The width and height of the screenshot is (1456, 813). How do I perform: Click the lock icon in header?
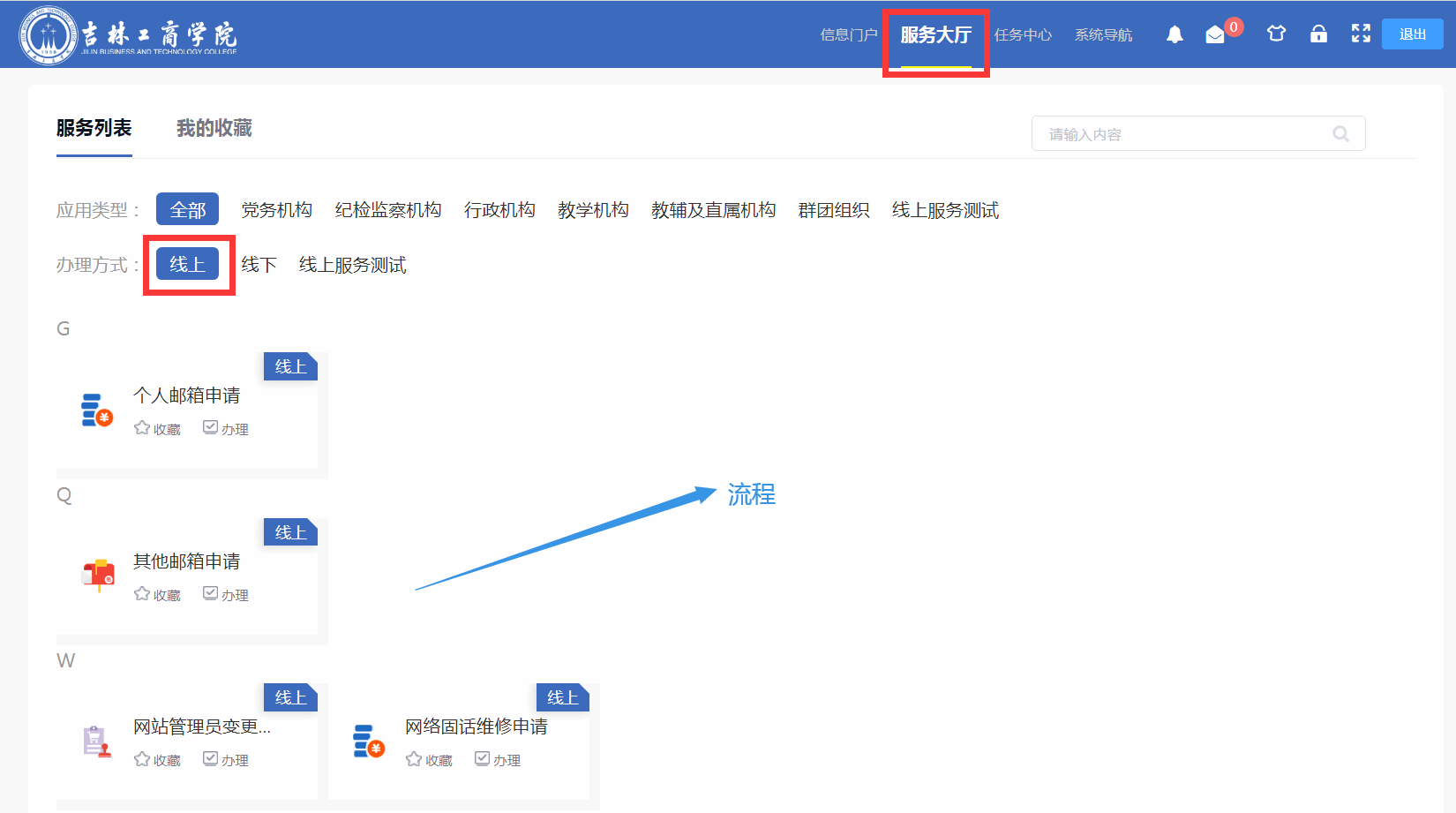[x=1318, y=34]
